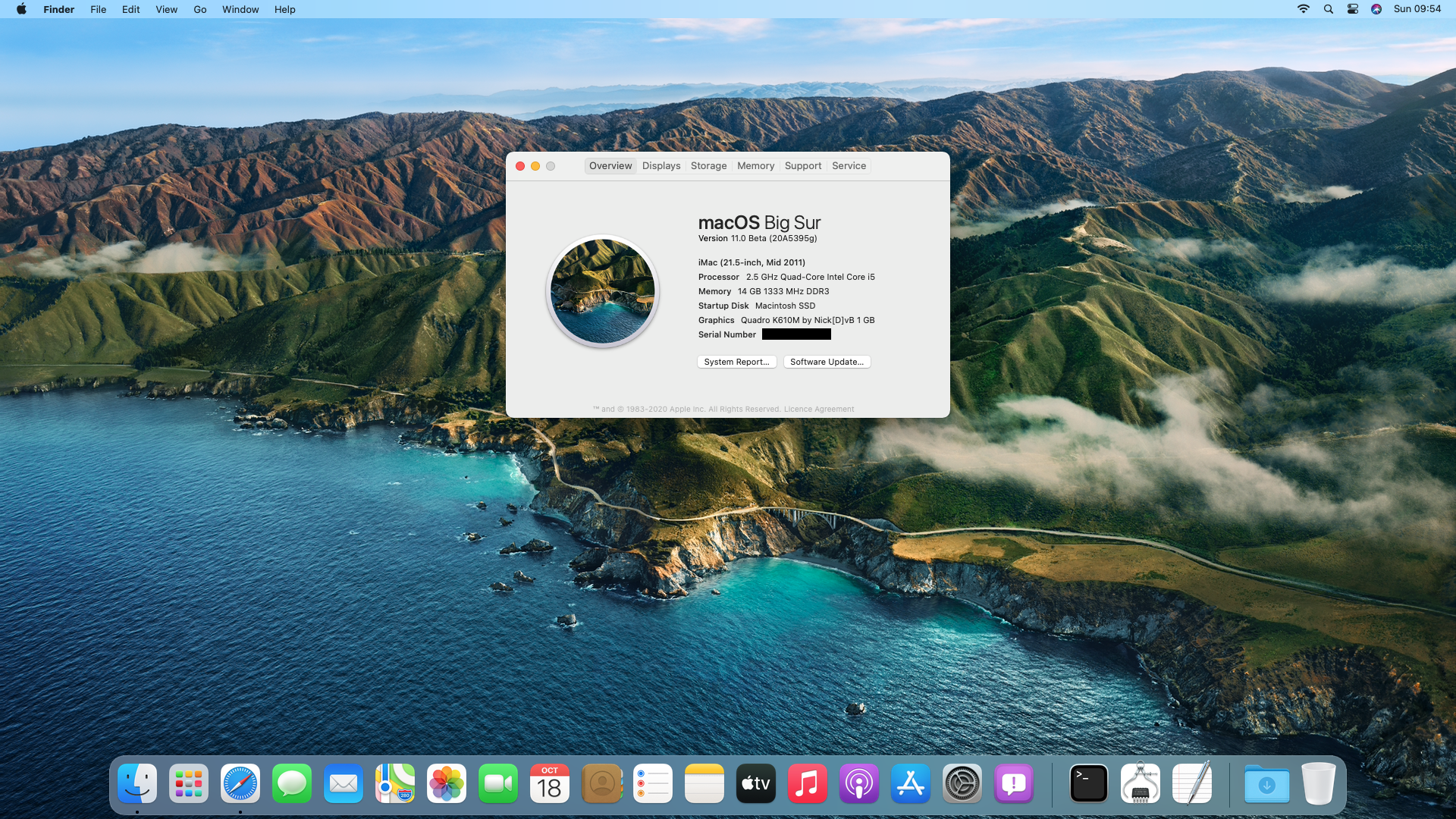Launch Music app from Dock
The width and height of the screenshot is (1456, 819).
pos(806,784)
